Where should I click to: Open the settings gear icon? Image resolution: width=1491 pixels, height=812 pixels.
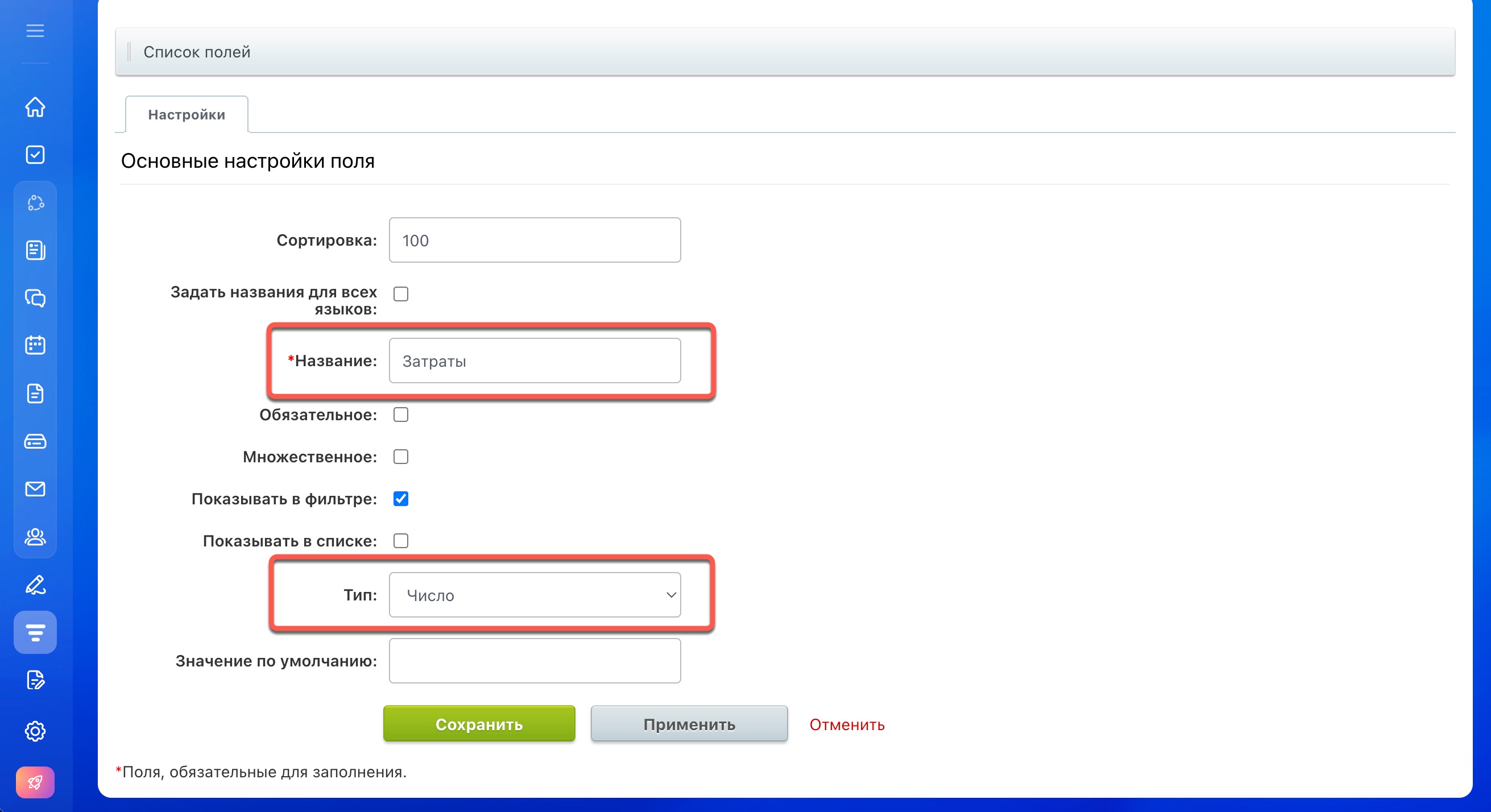click(35, 731)
